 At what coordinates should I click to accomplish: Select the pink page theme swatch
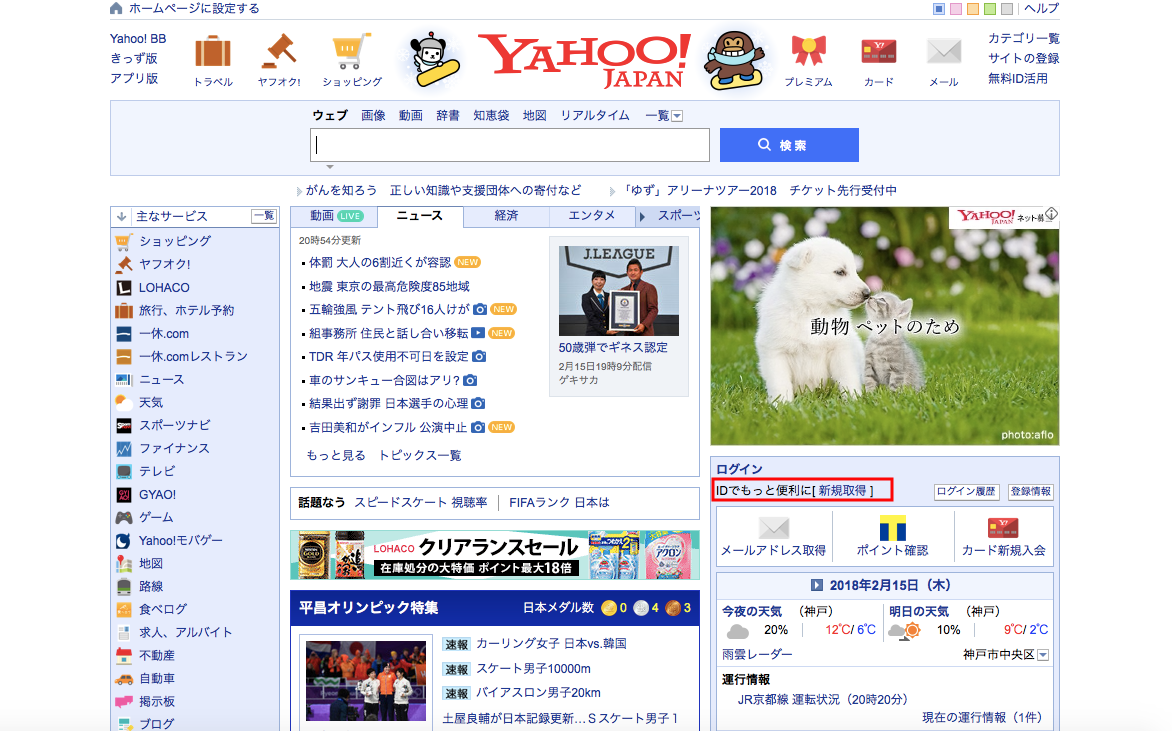956,9
